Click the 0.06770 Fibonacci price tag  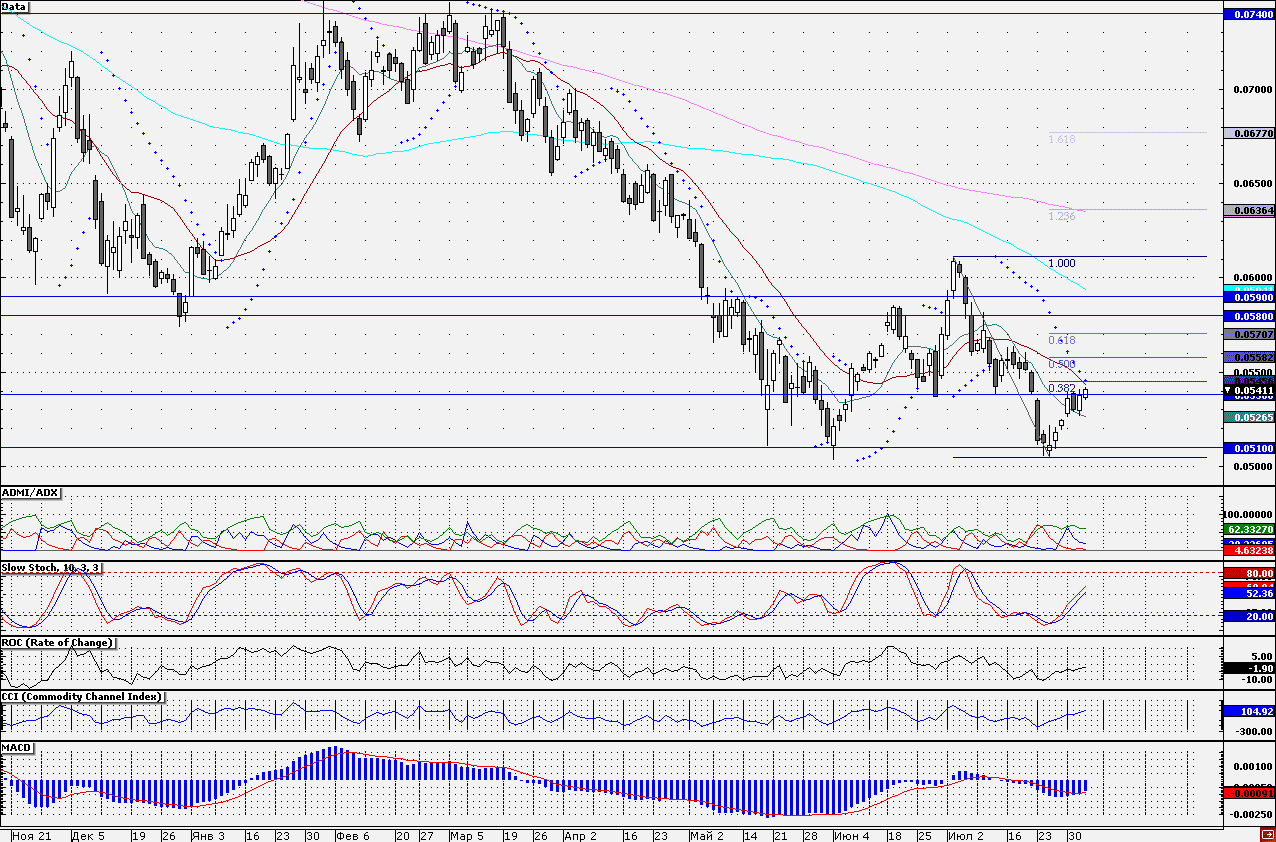(x=1248, y=132)
